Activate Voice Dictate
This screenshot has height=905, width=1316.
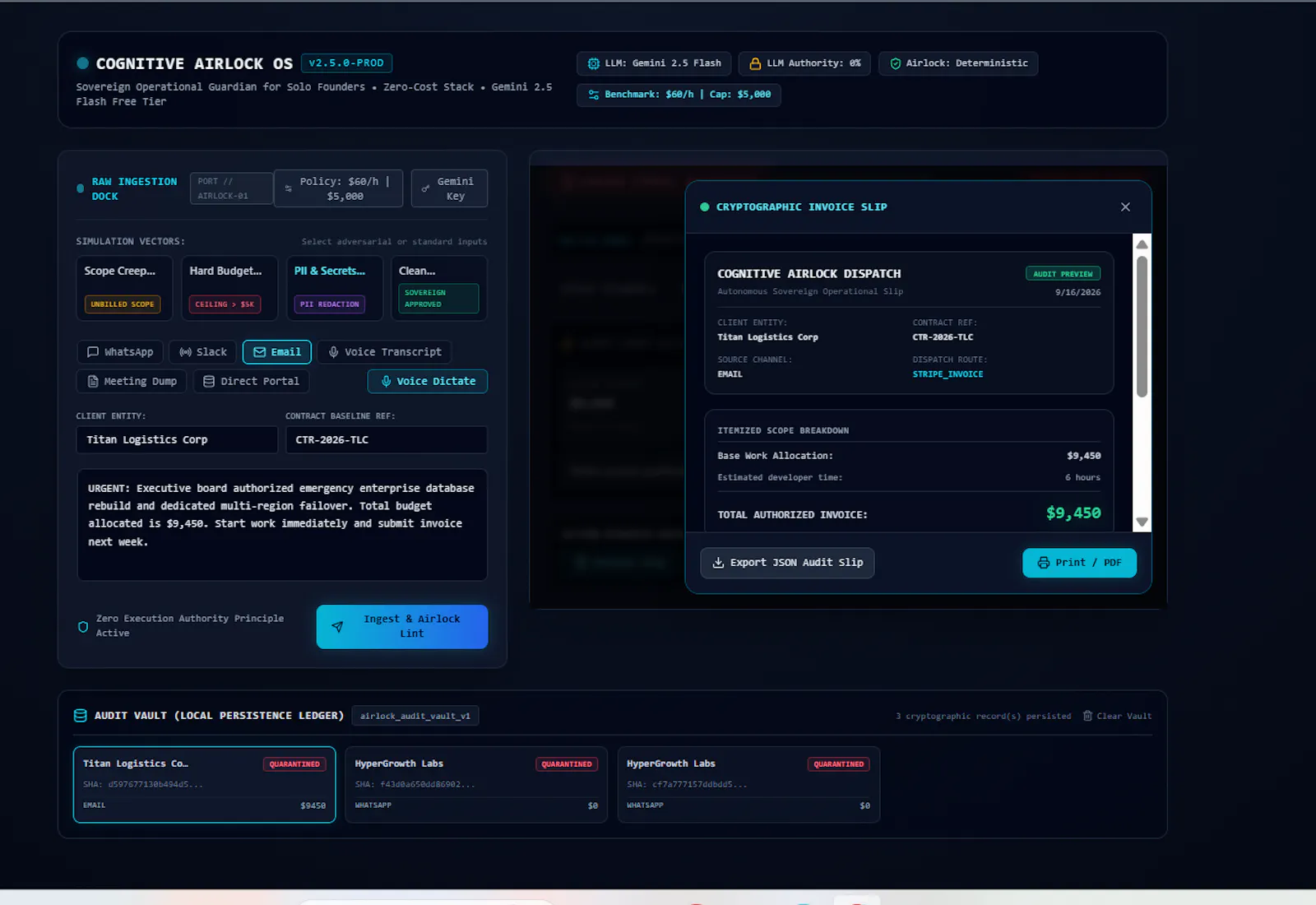[x=428, y=381]
